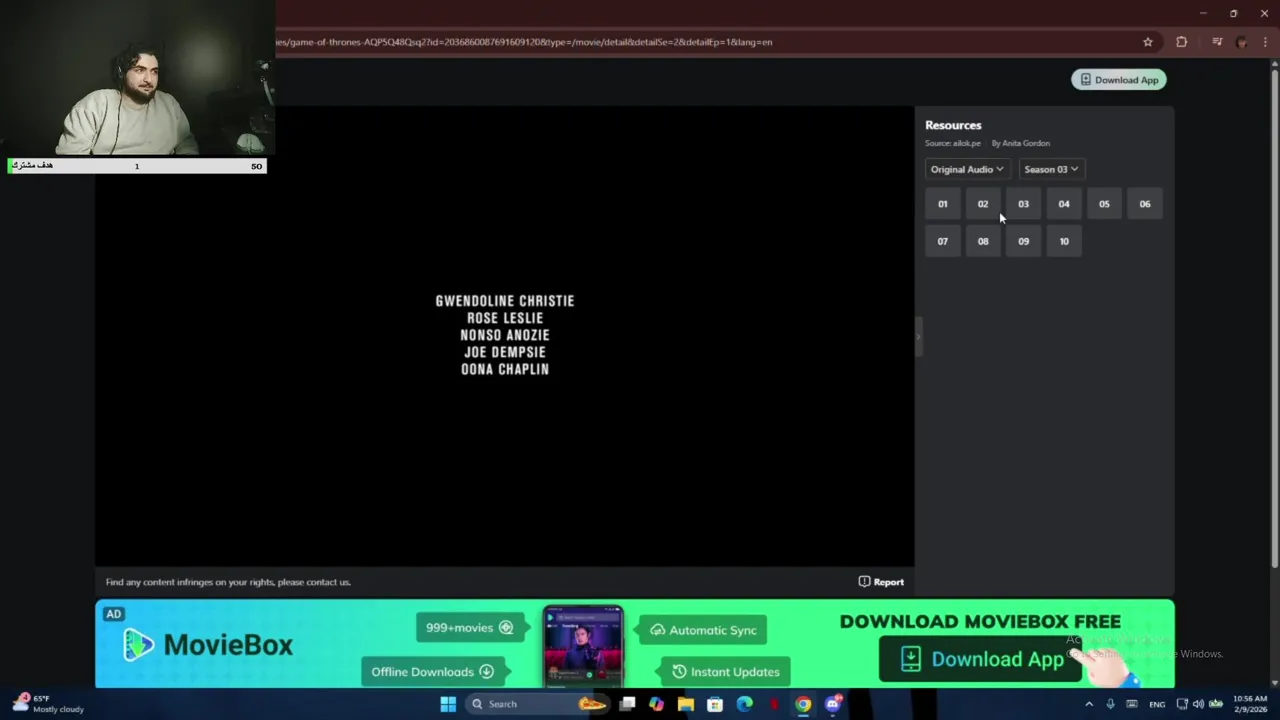Click the "Source: ailok.pe" text
The width and height of the screenshot is (1280, 720).
point(953,143)
